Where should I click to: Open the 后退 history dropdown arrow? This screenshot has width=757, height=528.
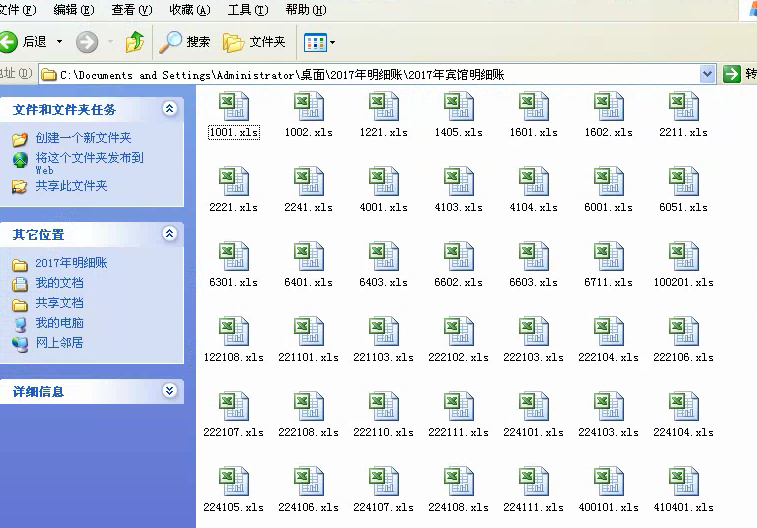(x=59, y=42)
